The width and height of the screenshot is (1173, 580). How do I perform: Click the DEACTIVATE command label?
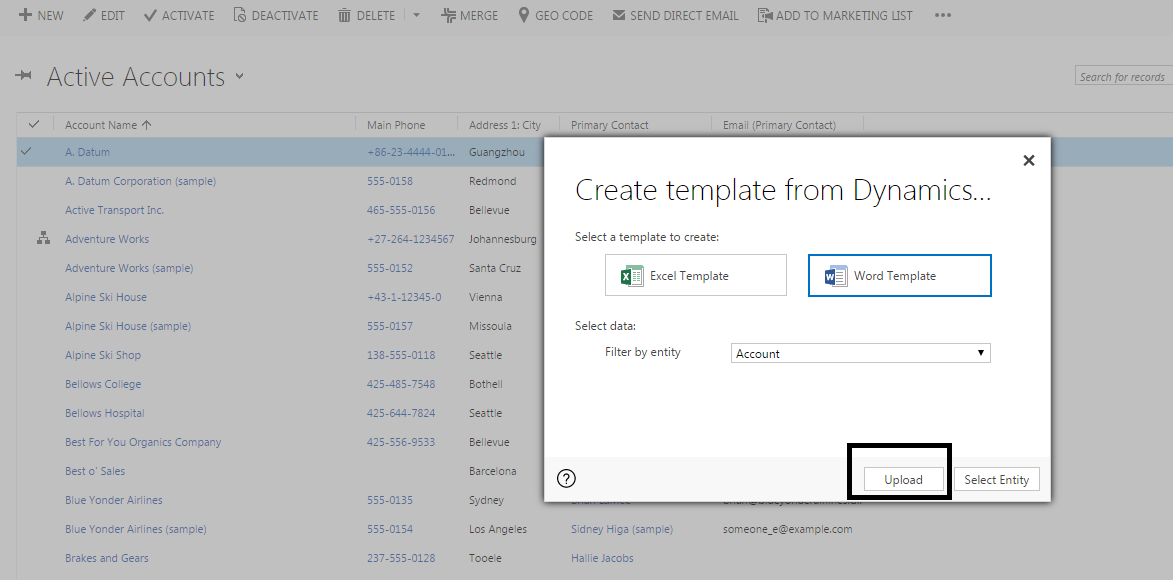tap(285, 16)
